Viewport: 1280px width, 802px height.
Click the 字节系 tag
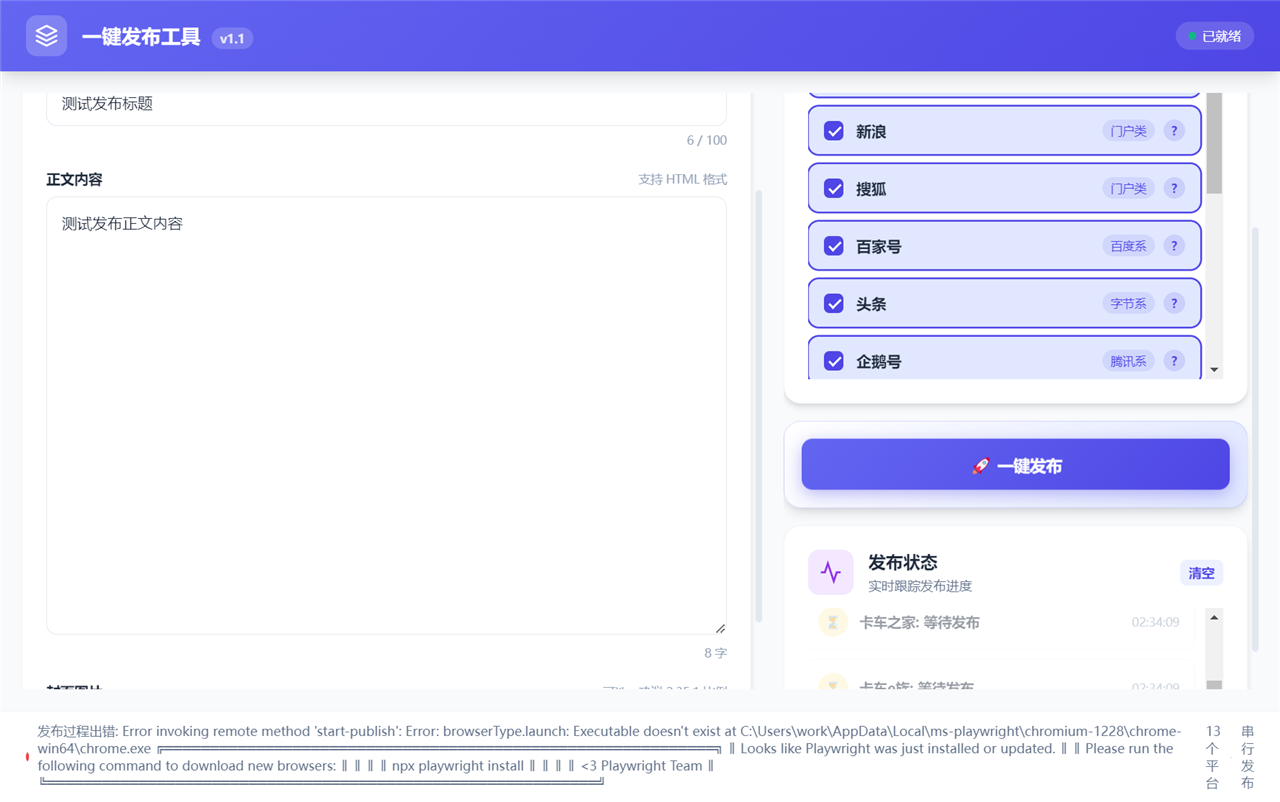1128,303
